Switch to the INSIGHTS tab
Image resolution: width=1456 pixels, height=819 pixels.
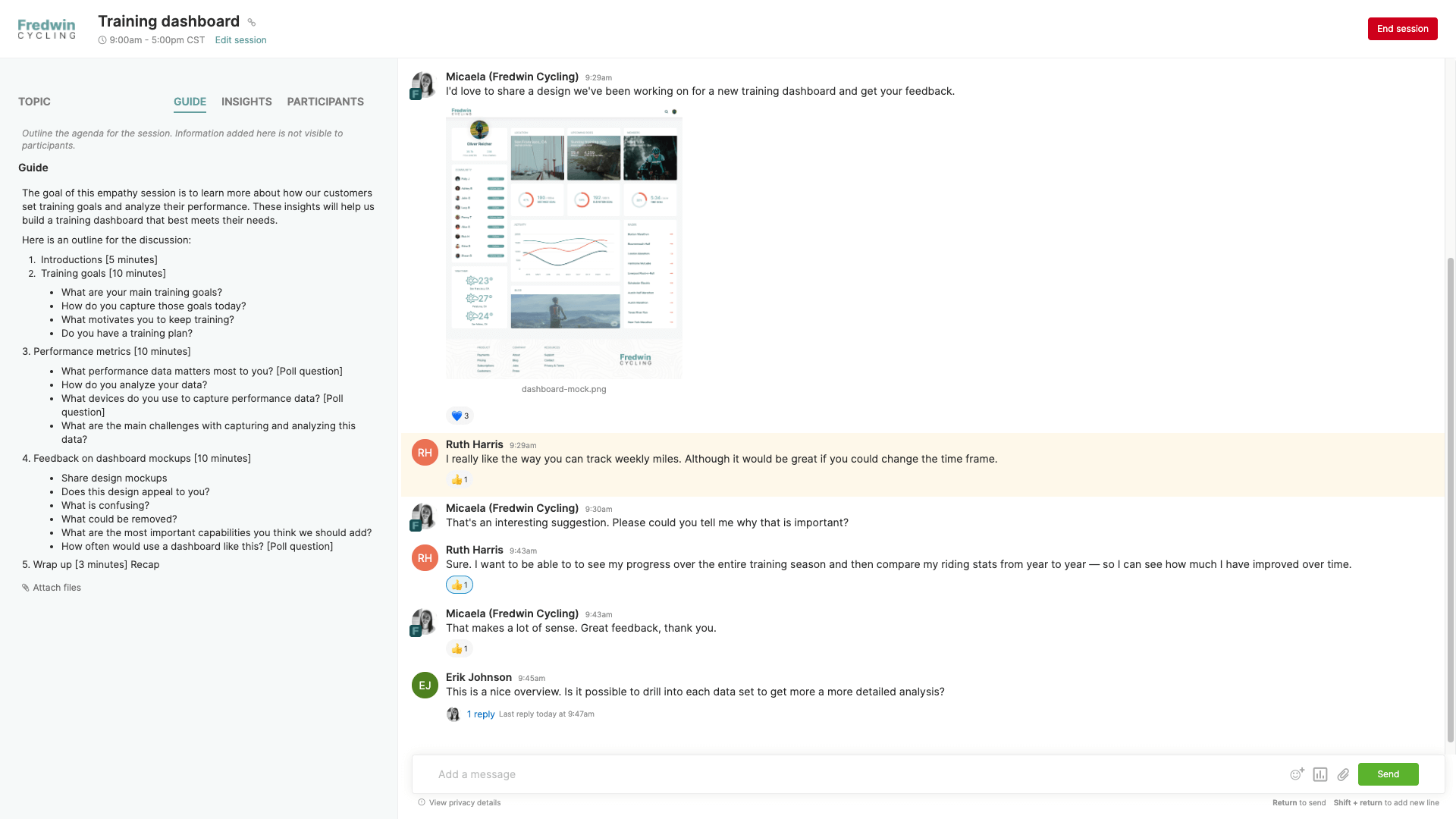[x=246, y=102]
